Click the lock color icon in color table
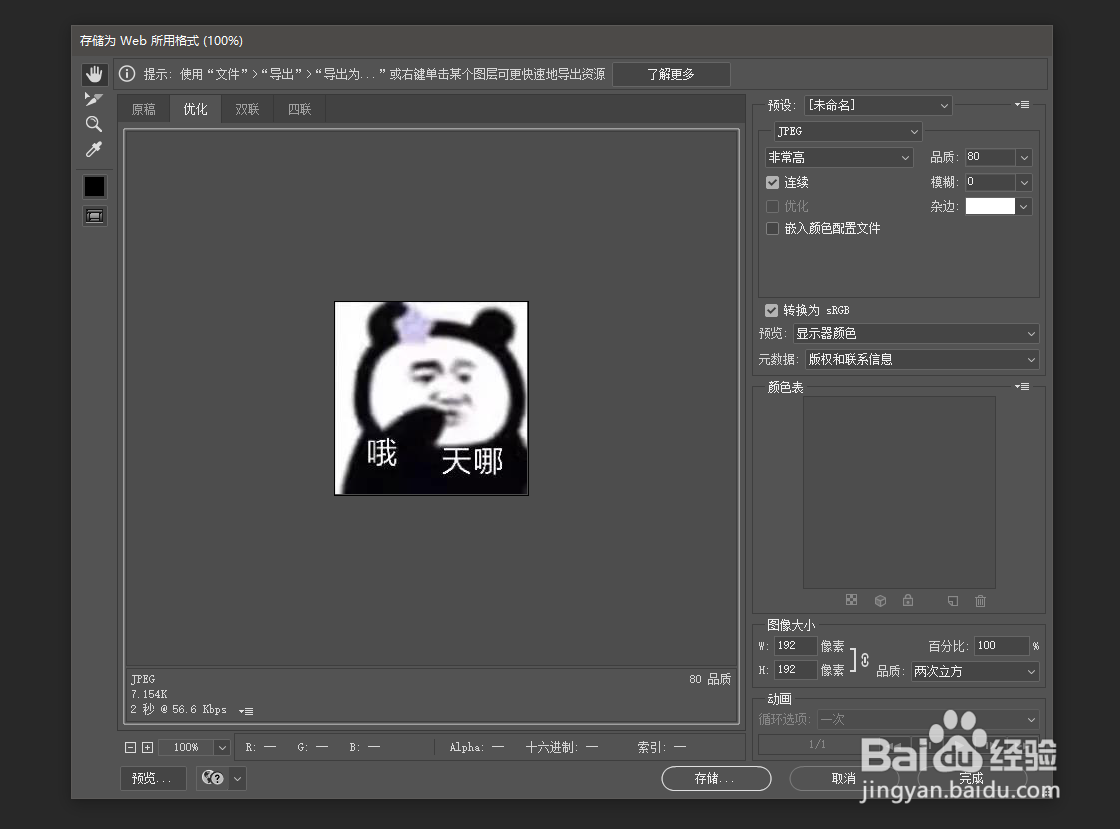This screenshot has height=829, width=1120. [x=908, y=600]
